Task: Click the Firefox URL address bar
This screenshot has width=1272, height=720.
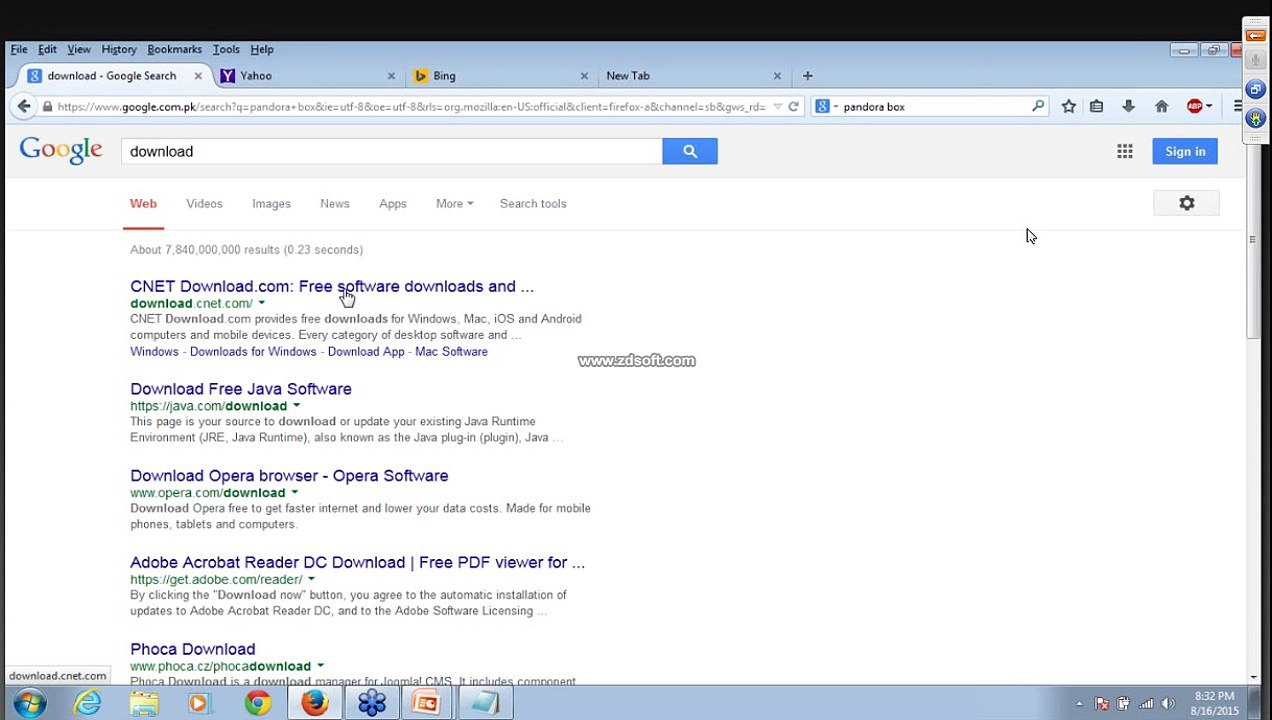Action: click(x=410, y=106)
